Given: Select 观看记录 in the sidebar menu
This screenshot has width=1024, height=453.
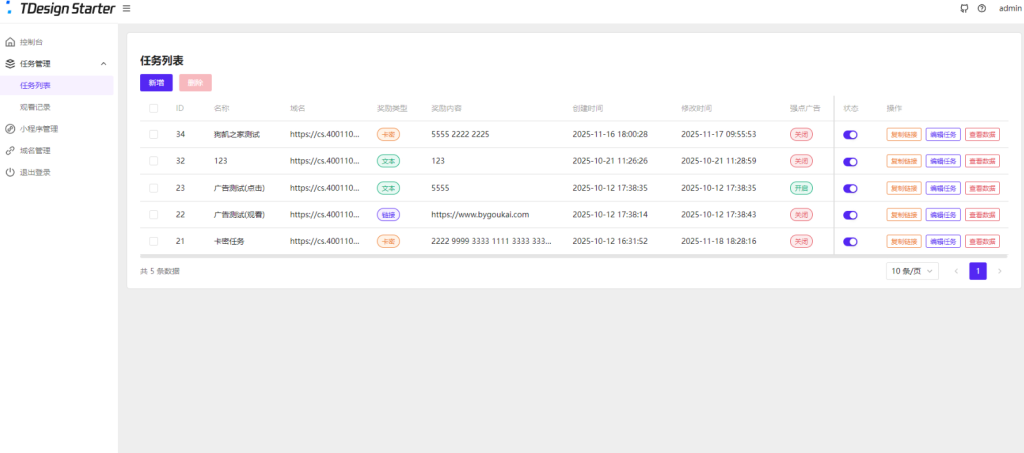Looking at the screenshot, I should click(35, 107).
